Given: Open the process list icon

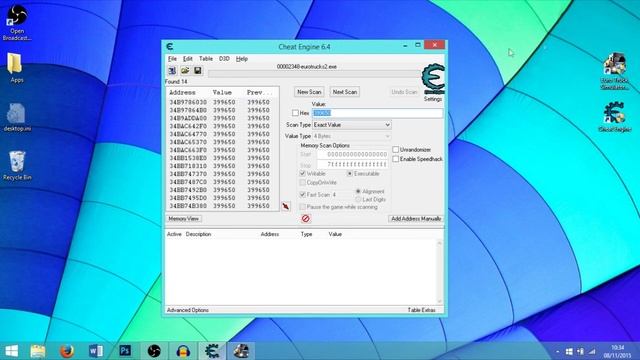Looking at the screenshot, I should point(172,71).
